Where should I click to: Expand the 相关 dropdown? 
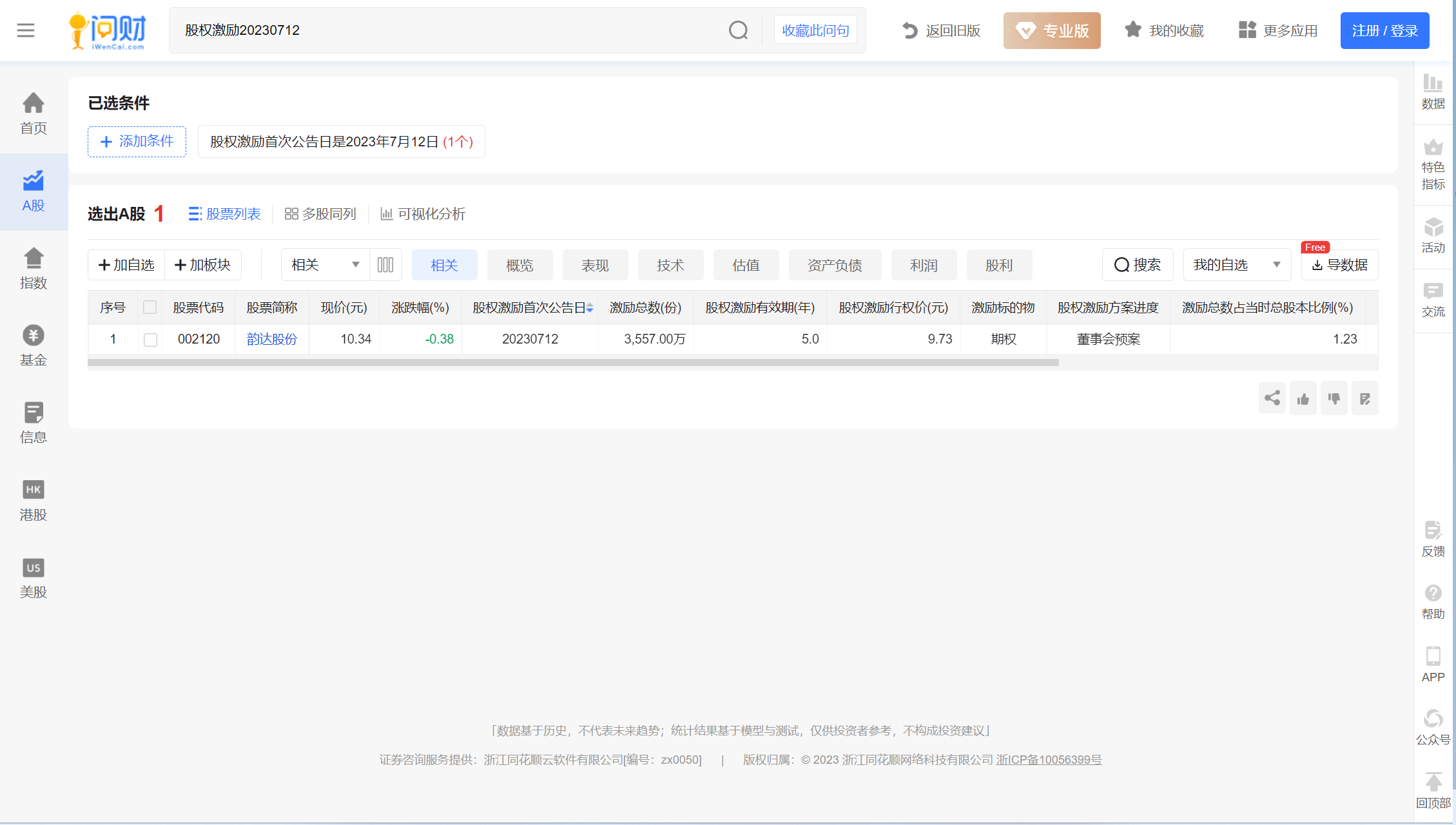pos(325,265)
